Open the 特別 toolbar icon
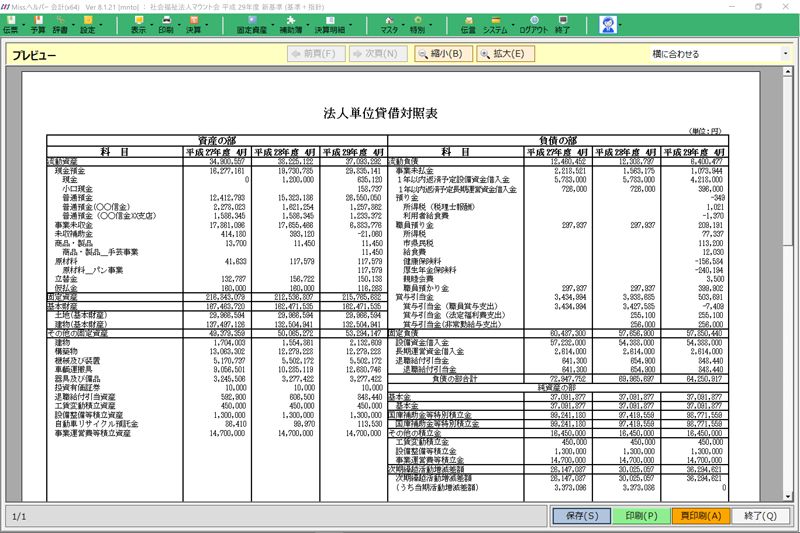The height and width of the screenshot is (533, 800). 417,24
